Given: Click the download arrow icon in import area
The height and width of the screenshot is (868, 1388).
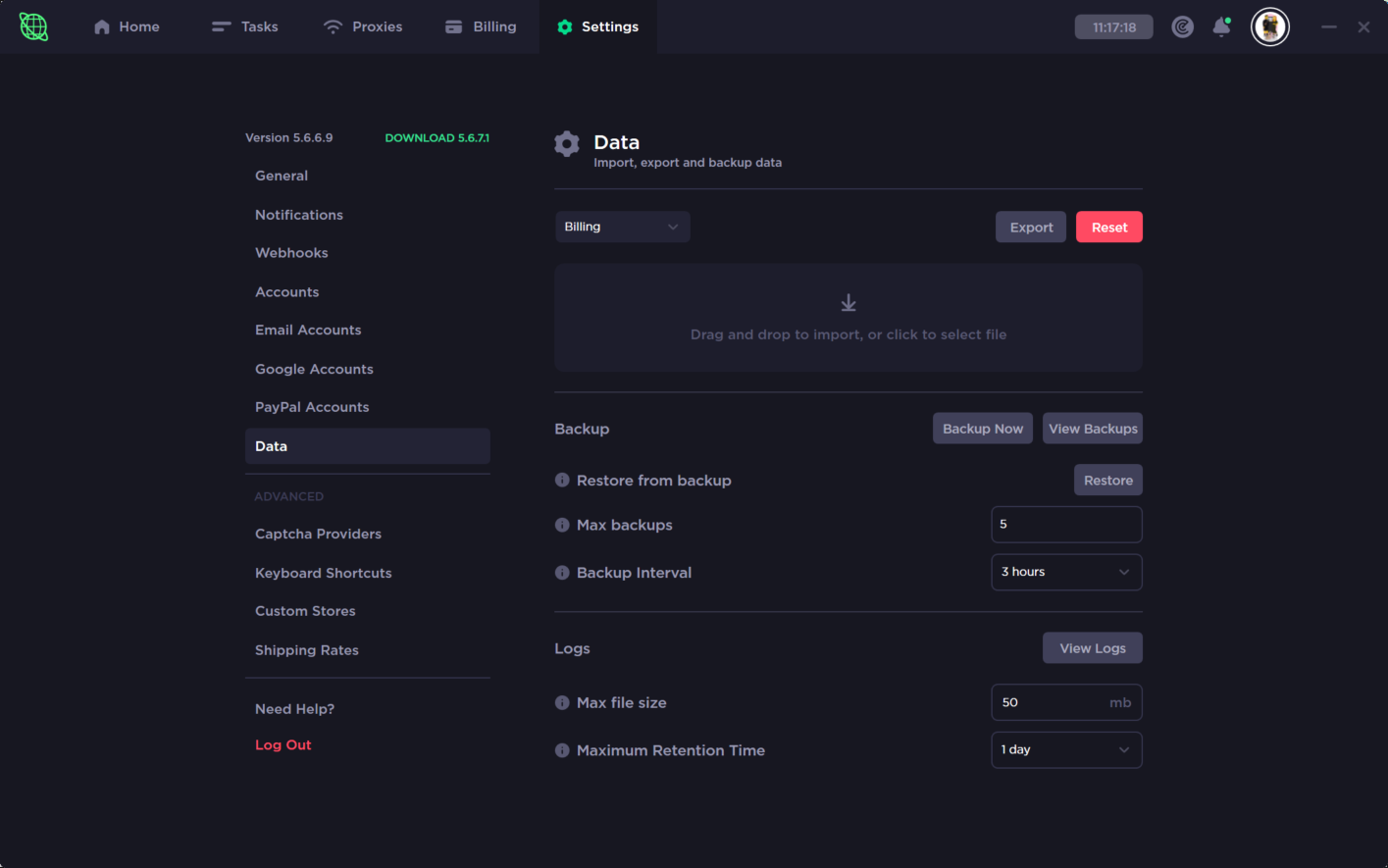Looking at the screenshot, I should tap(848, 303).
